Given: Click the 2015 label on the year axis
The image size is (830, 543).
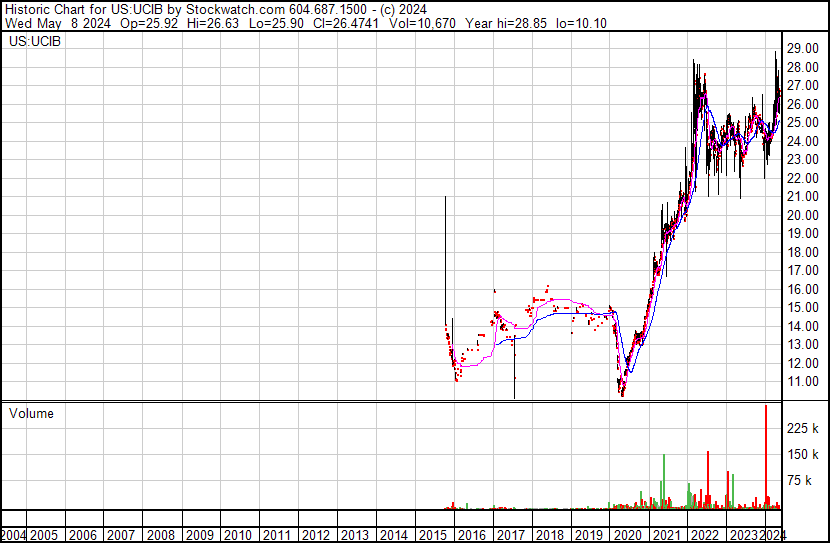Looking at the screenshot, I should pos(432,535).
